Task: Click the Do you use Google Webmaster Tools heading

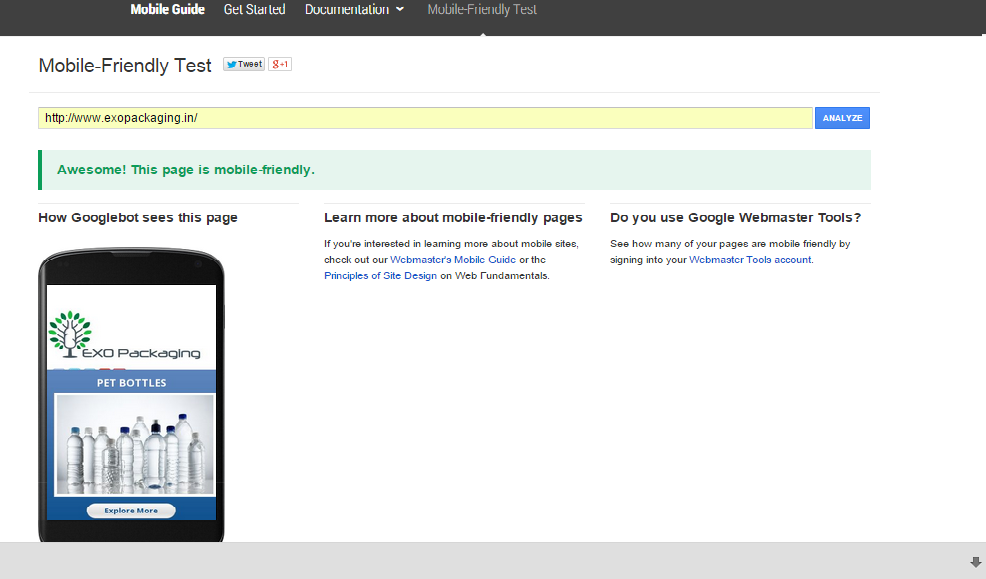Action: click(x=735, y=218)
